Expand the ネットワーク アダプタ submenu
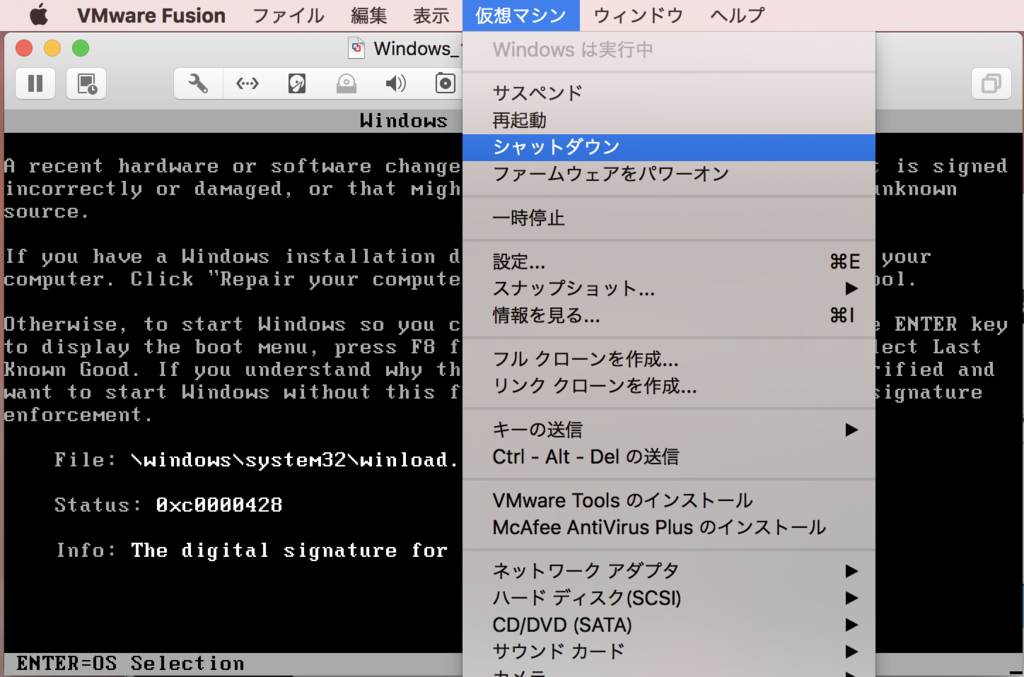This screenshot has width=1024, height=677. click(x=669, y=571)
